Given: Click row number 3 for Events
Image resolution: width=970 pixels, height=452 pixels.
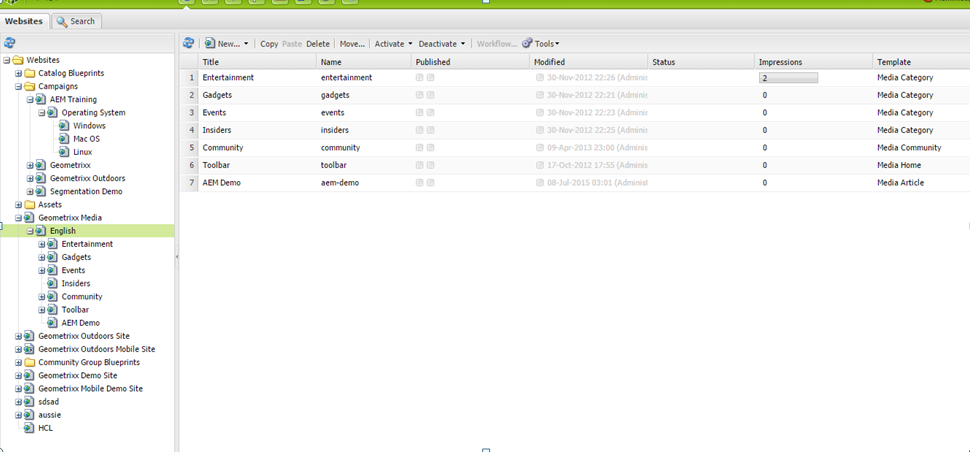Looking at the screenshot, I should click(191, 113).
